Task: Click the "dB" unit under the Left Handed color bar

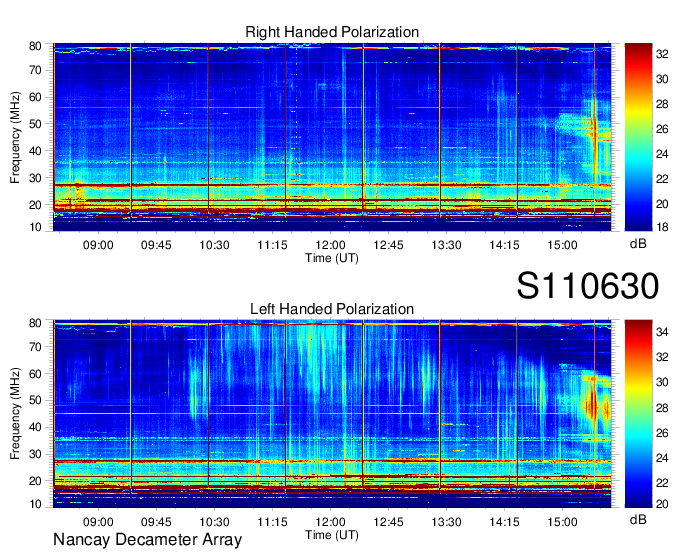Action: (x=638, y=519)
